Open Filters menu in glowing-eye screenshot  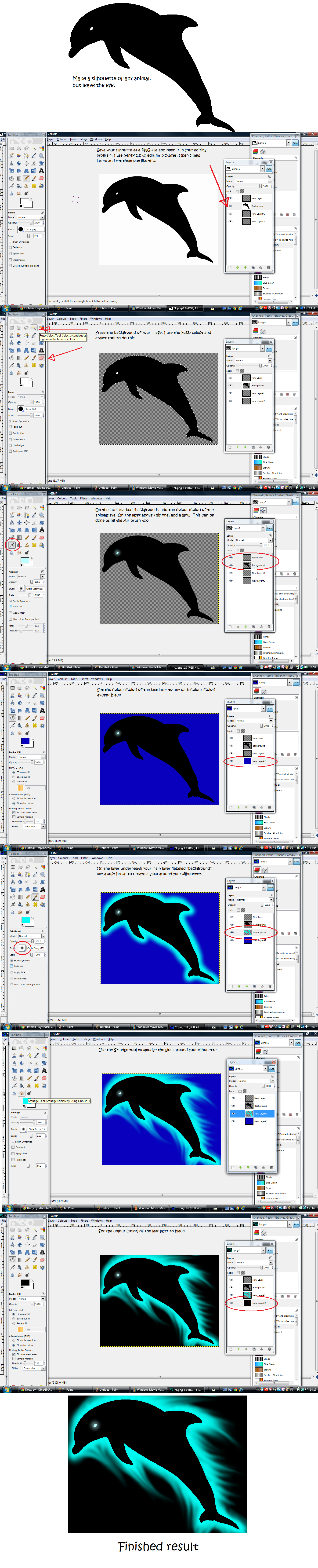click(x=84, y=498)
